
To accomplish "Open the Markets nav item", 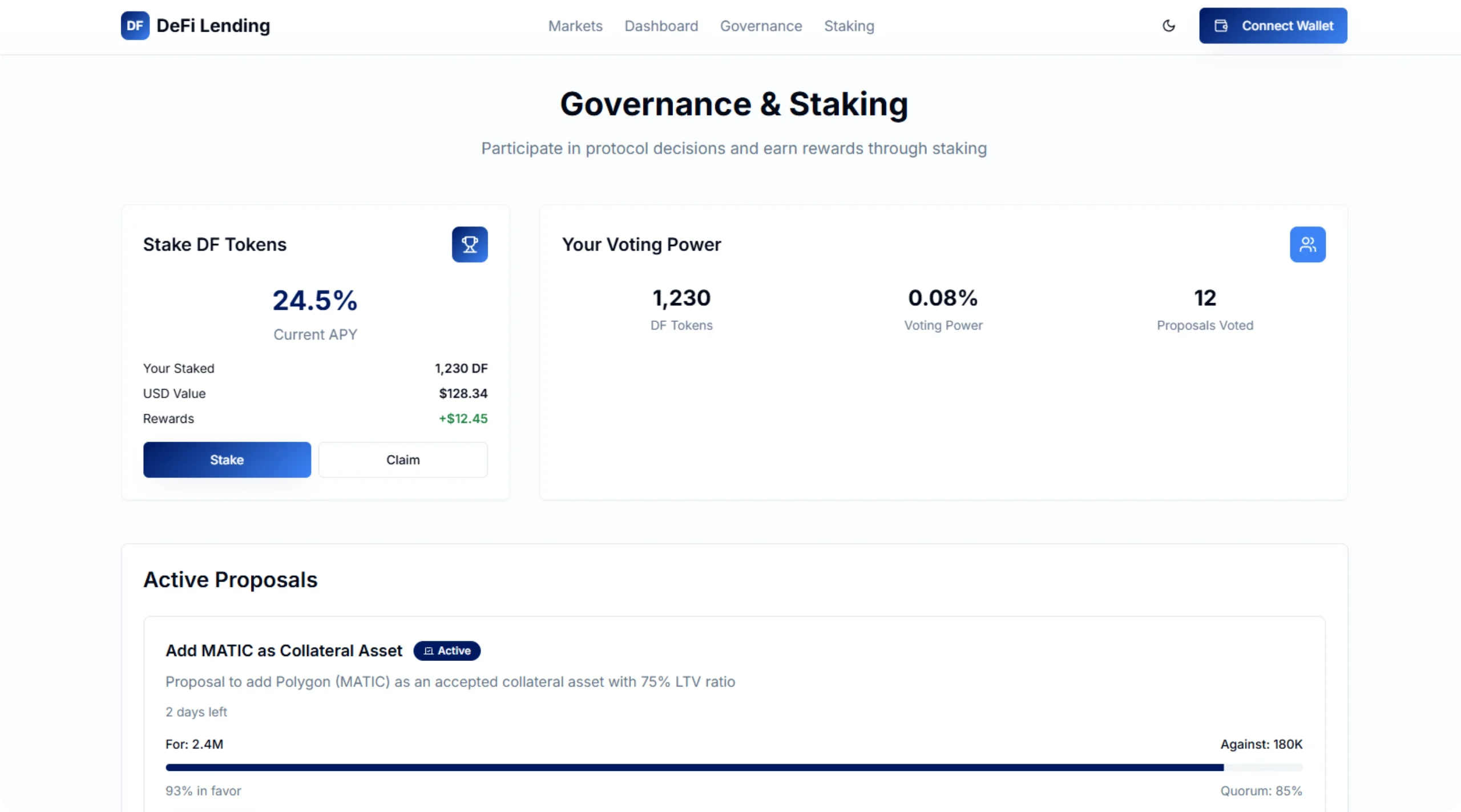I will click(575, 26).
